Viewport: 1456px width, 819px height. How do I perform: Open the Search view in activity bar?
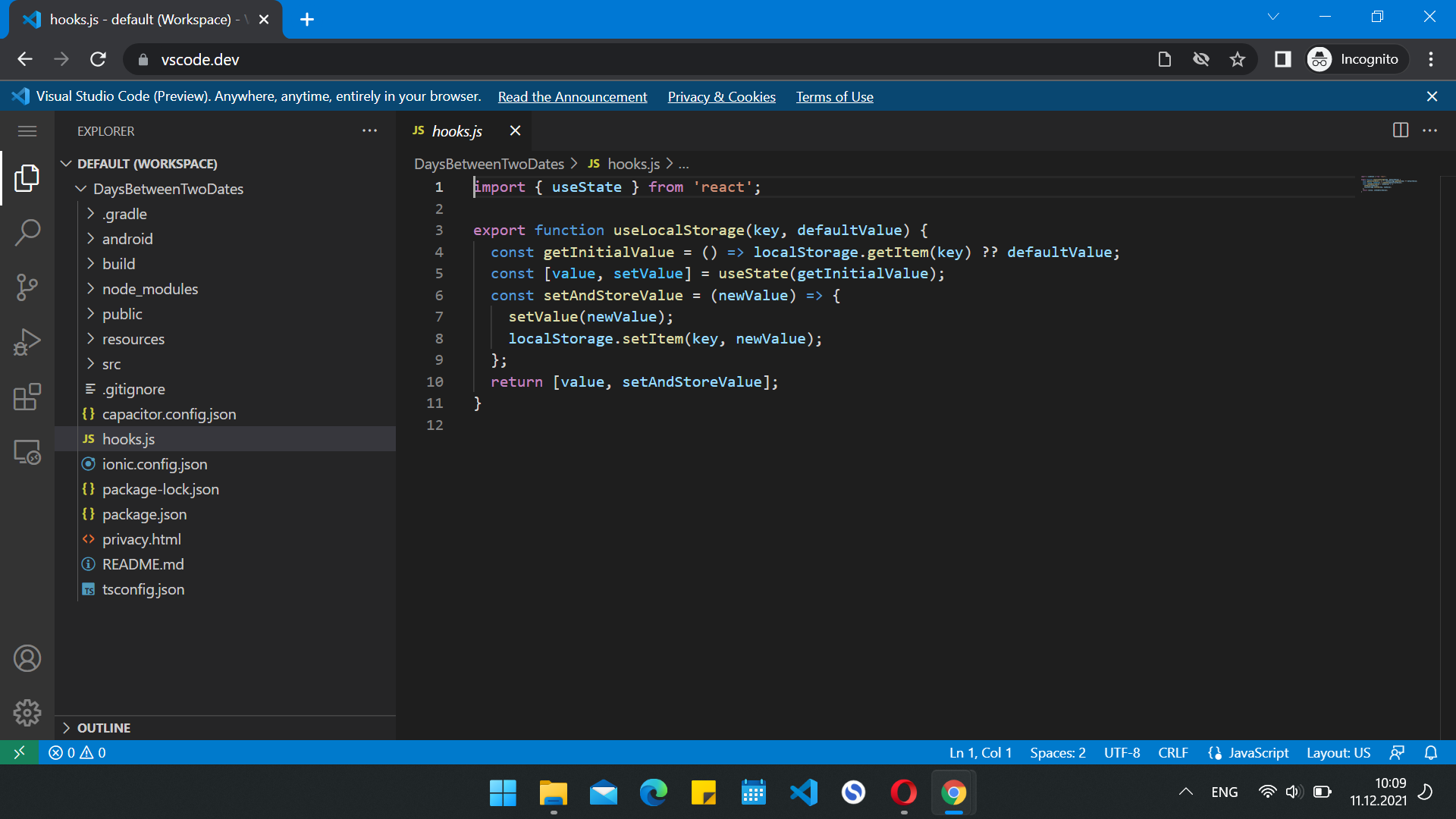27,232
